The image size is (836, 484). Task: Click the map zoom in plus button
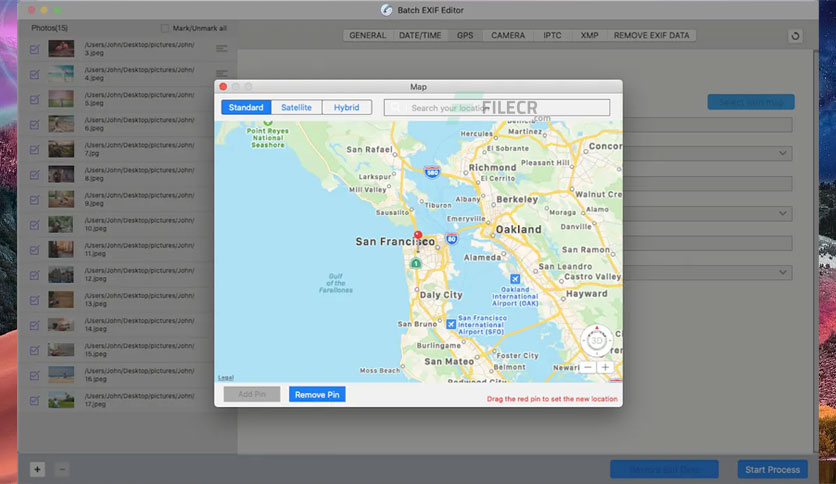click(x=605, y=367)
